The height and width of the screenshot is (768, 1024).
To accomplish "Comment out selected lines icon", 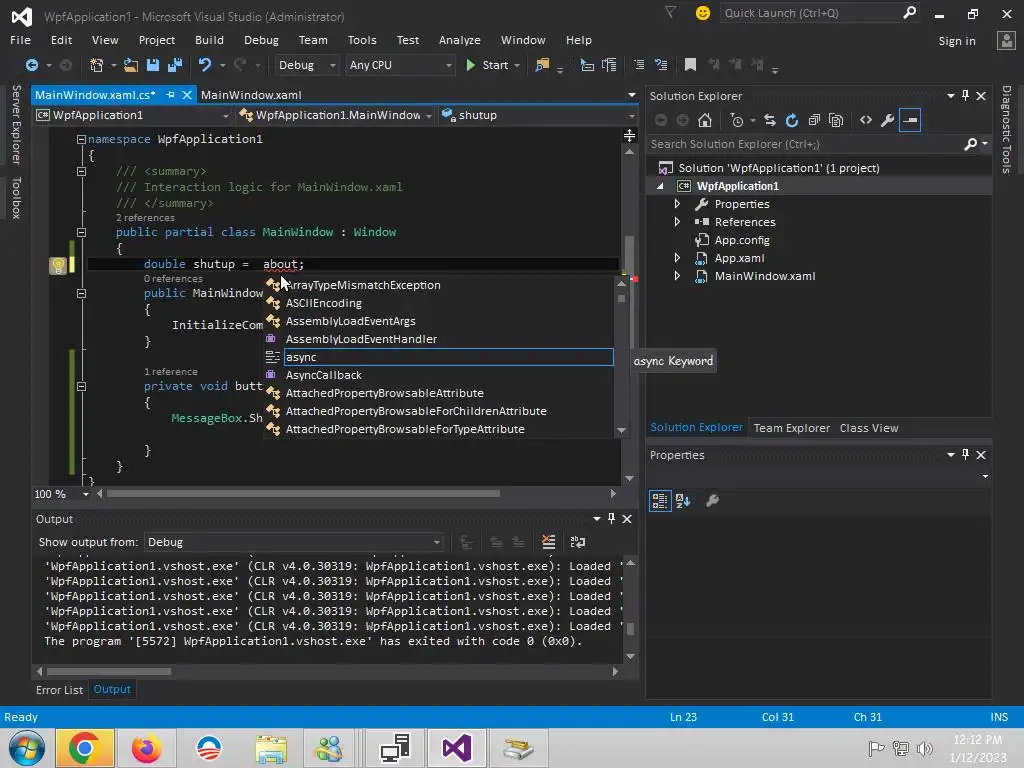I will pos(639,65).
